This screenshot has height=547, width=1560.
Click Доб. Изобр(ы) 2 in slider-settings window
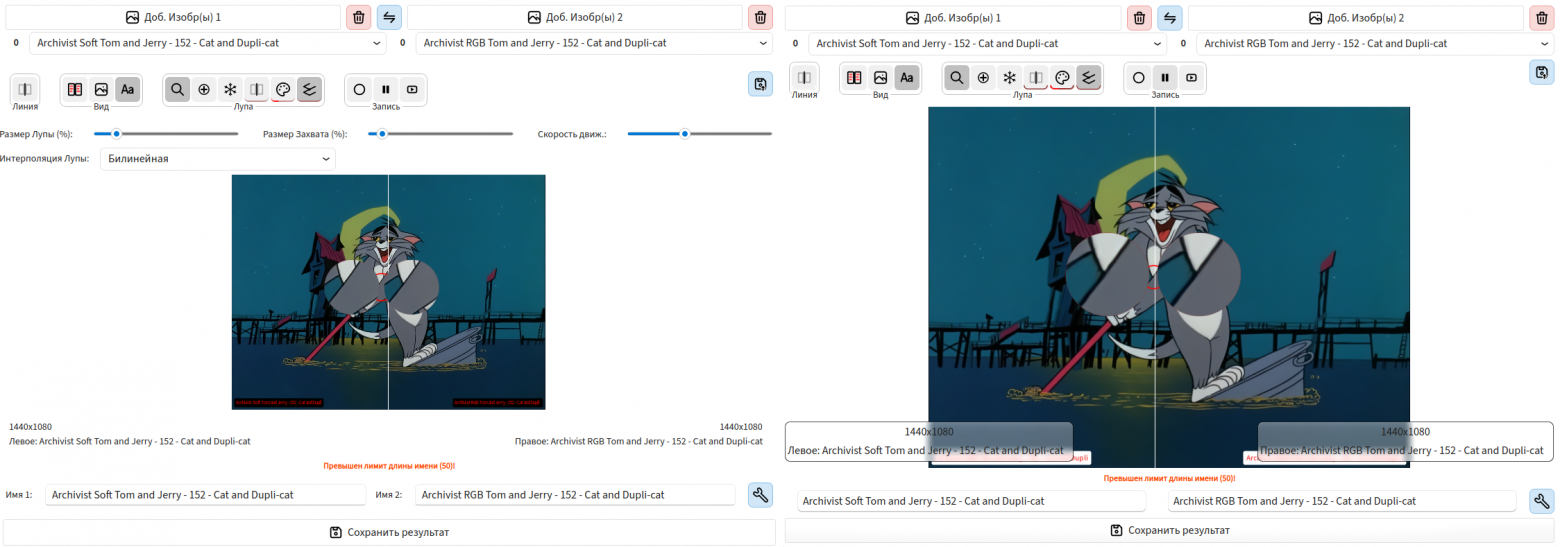[574, 17]
